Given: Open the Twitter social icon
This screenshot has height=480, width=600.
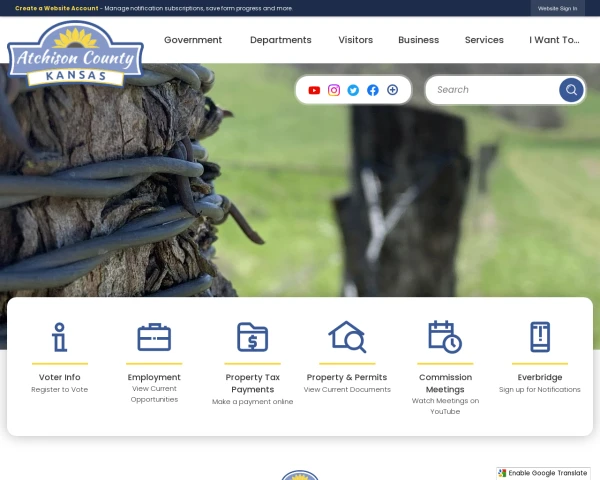Looking at the screenshot, I should [353, 90].
